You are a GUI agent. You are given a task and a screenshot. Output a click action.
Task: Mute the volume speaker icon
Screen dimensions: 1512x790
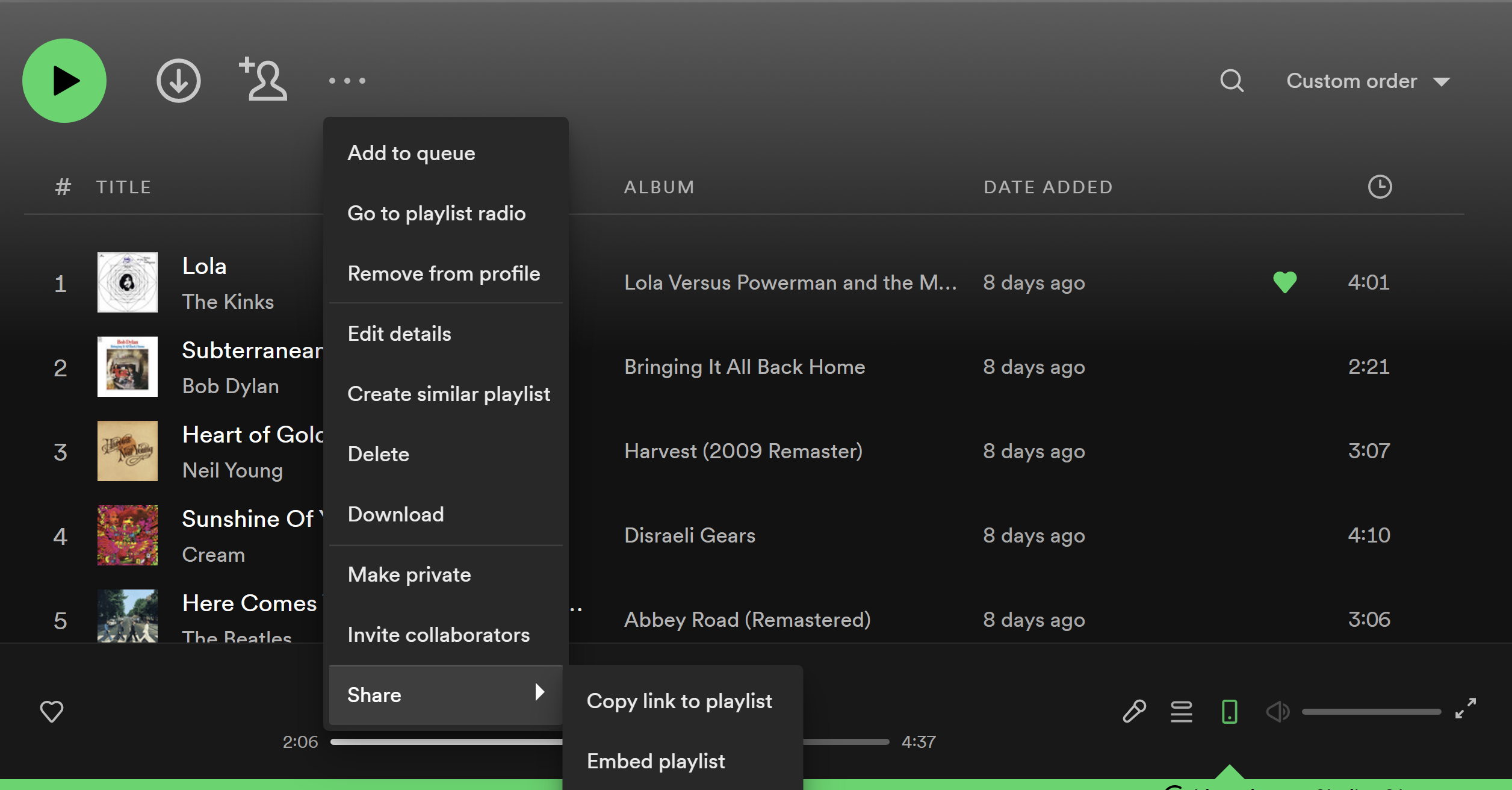point(1277,711)
